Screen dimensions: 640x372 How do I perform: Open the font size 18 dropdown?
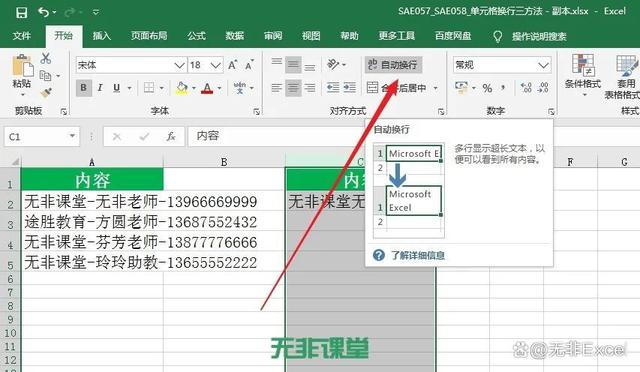(x=216, y=65)
